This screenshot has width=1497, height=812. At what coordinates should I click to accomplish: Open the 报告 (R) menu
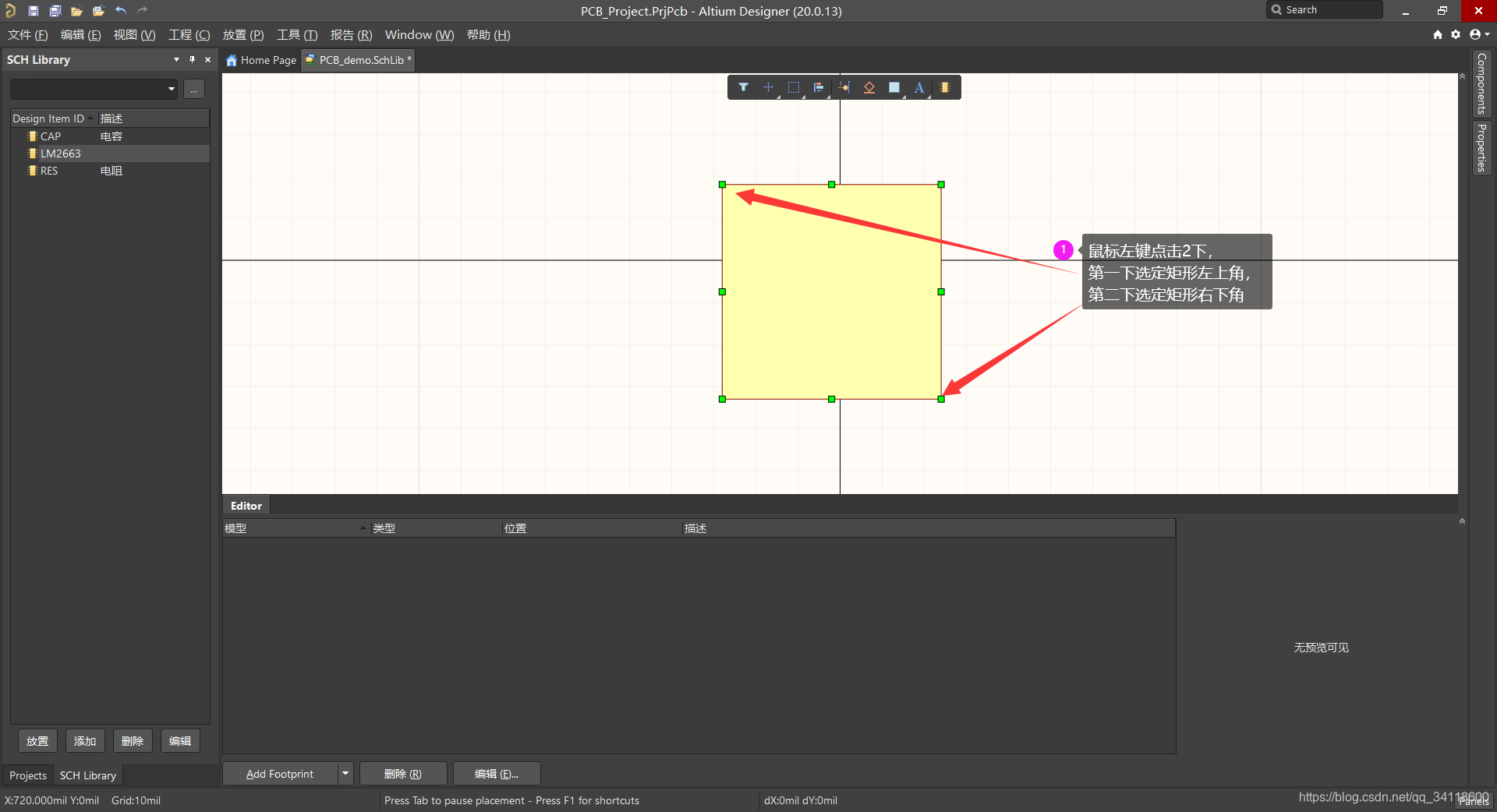[x=351, y=35]
